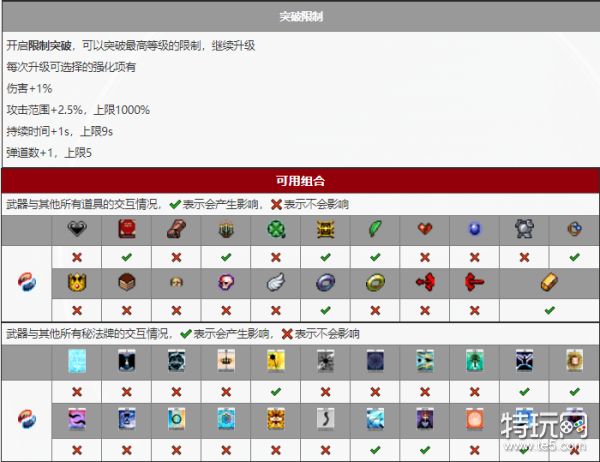The image size is (600, 462).
Task: Click the Stone Mask icon
Action: point(176,283)
